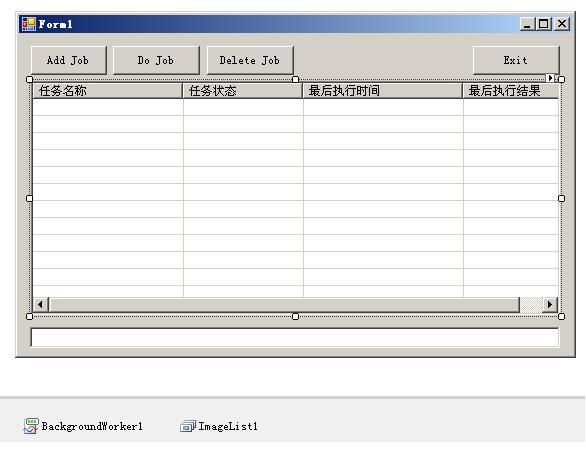Click the BackgroundWorker1 label text

(x=92, y=426)
